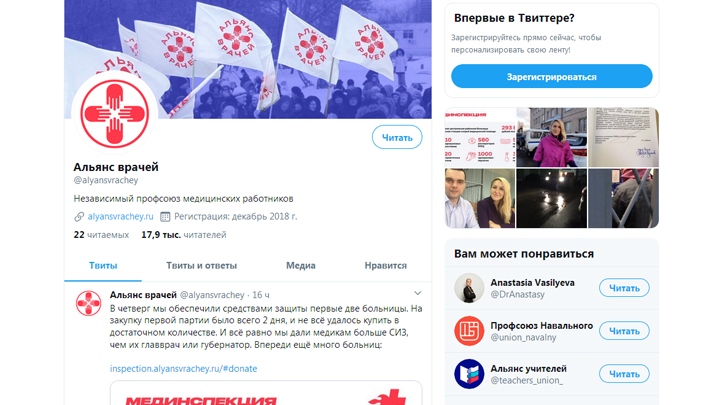Select the Нравится tab

pos(386,265)
